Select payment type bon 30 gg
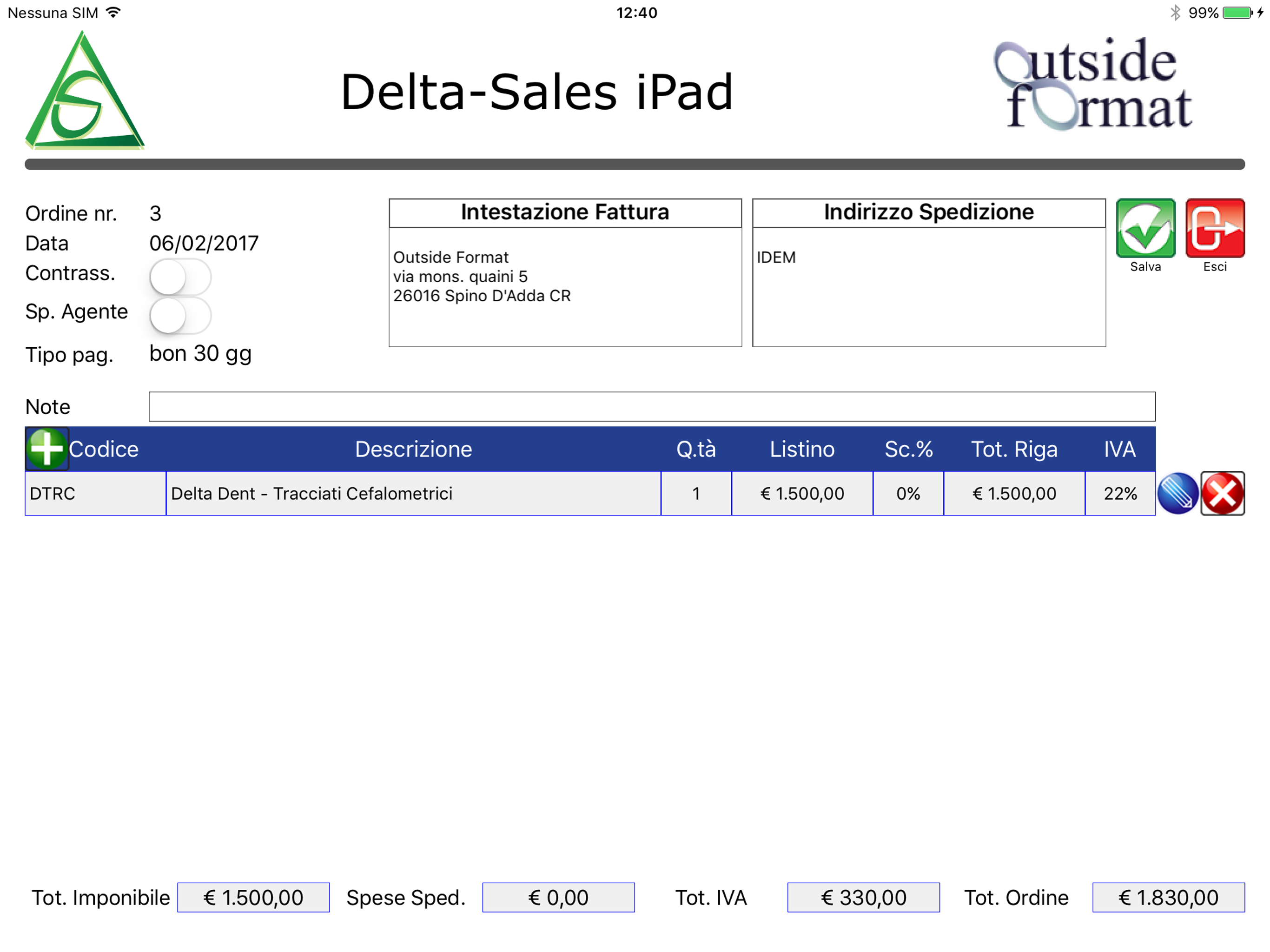Image resolution: width=1270 pixels, height=952 pixels. 200,354
